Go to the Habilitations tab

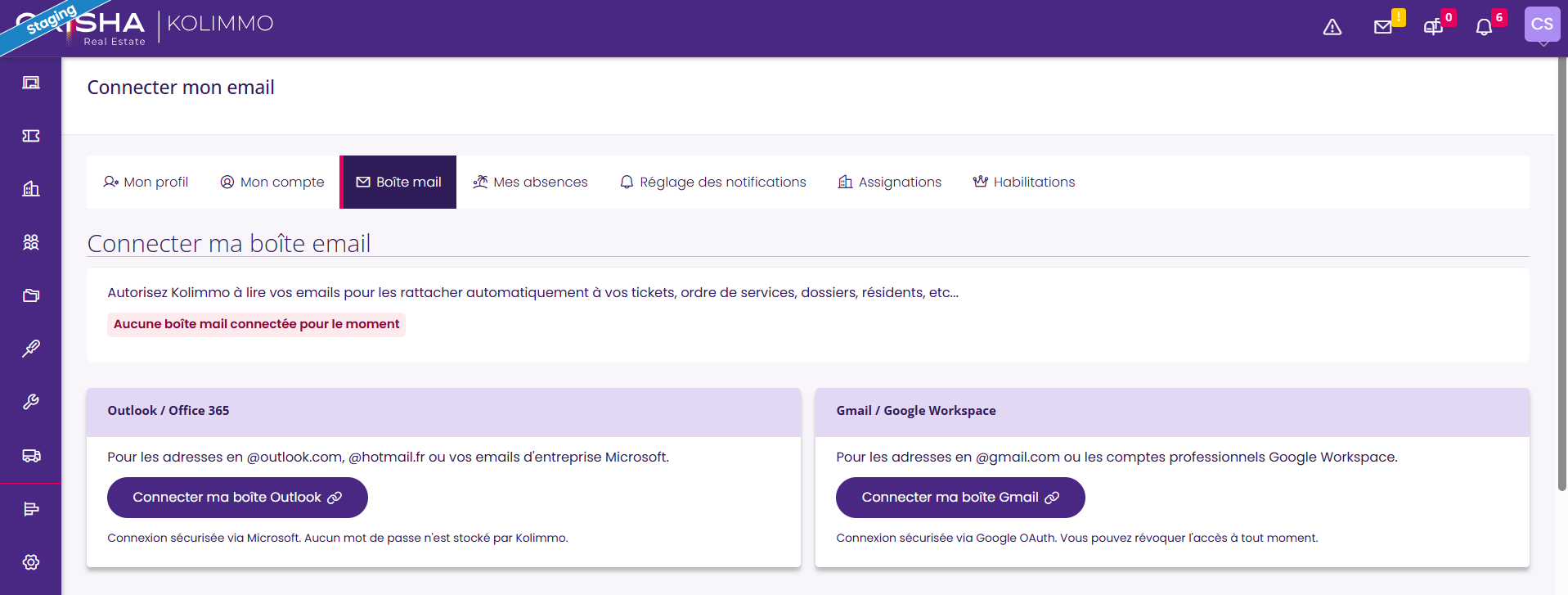pos(1024,182)
